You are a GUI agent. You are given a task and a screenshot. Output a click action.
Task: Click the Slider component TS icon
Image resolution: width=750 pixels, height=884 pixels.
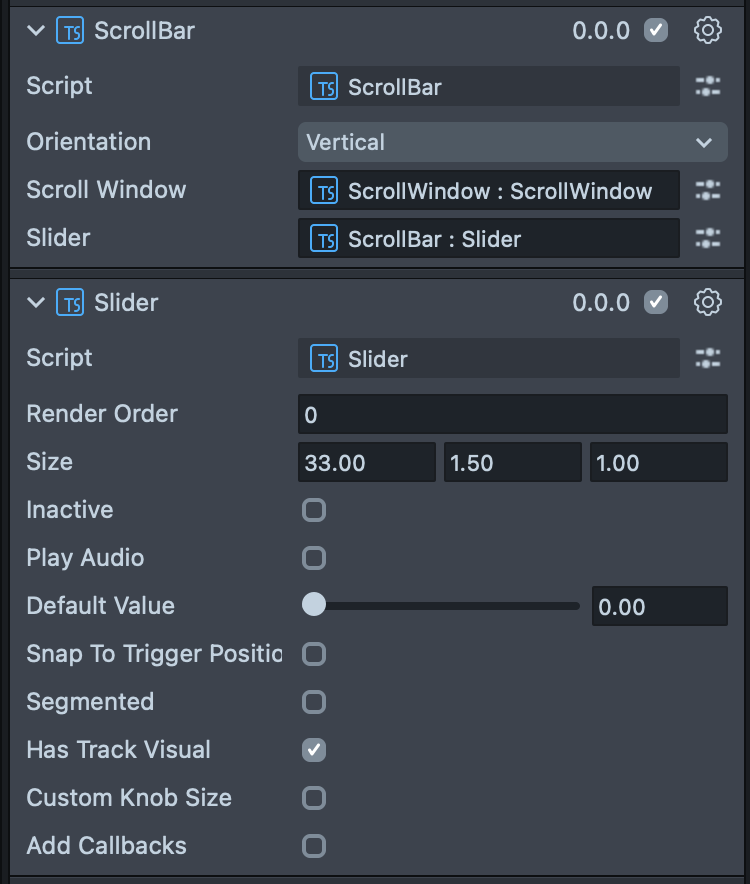(x=70, y=302)
